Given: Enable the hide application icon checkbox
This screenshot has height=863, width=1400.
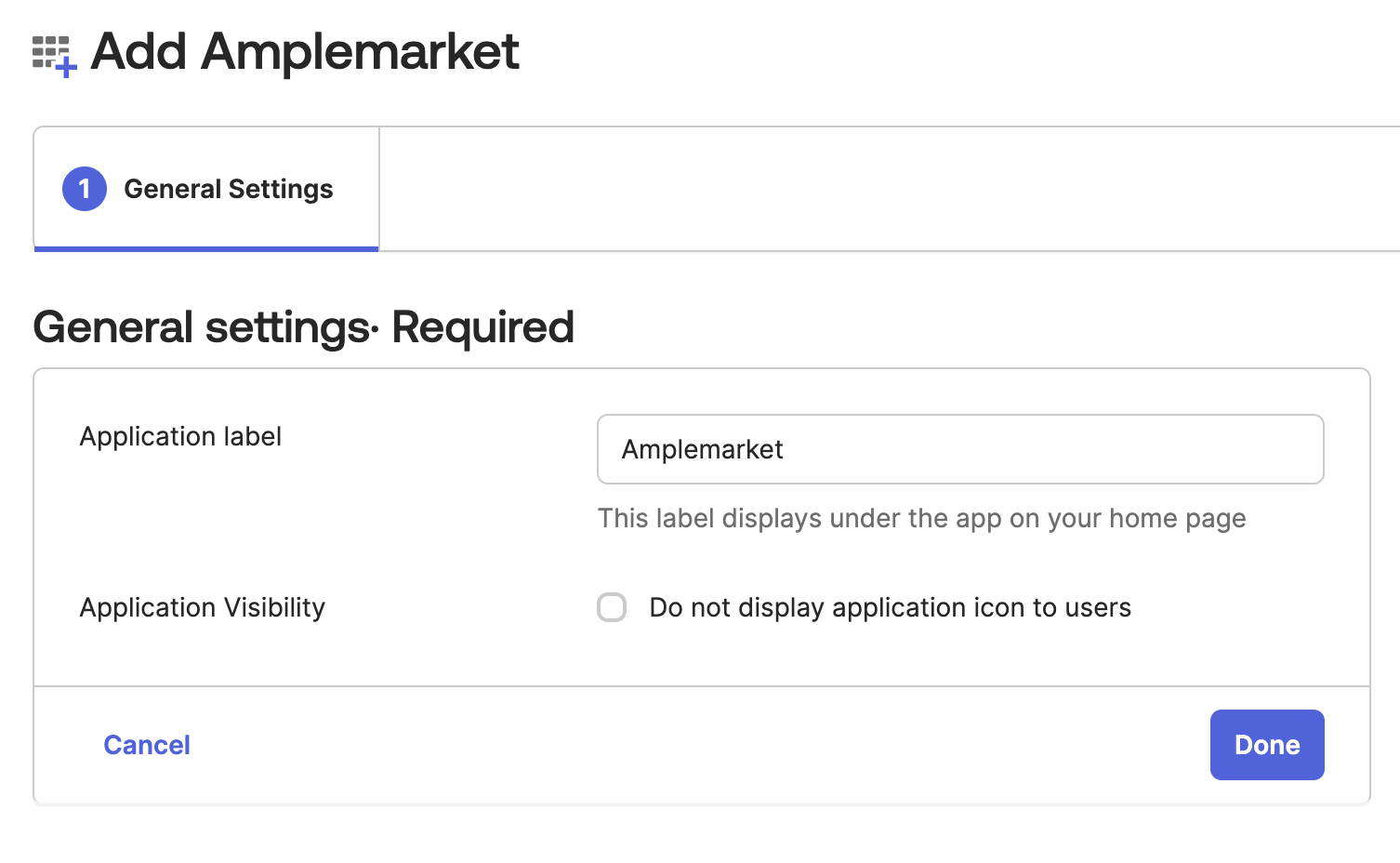Looking at the screenshot, I should [612, 607].
